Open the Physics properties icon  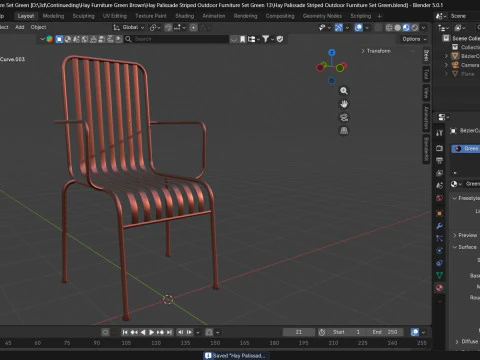[x=439, y=250]
